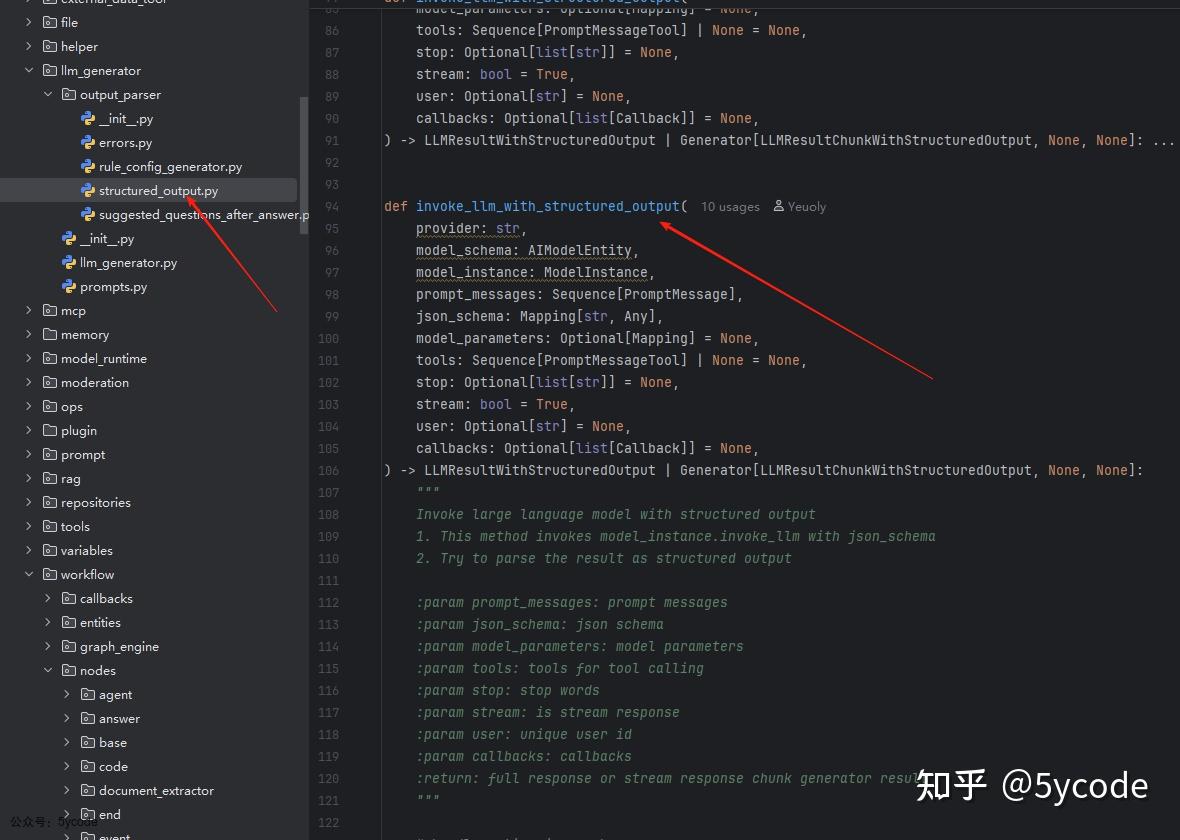Select the variables folder name in the tree

[x=87, y=550]
